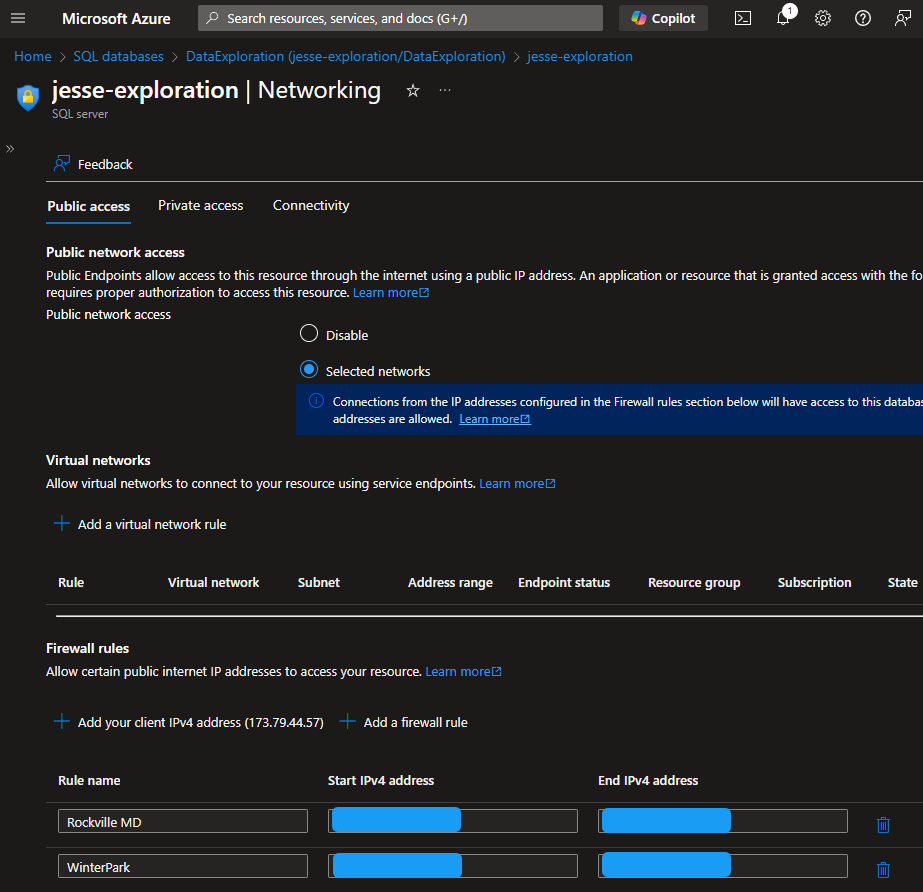The image size is (923, 892).
Task: Click Add your client IPv4 address
Action: pyautogui.click(x=188, y=722)
